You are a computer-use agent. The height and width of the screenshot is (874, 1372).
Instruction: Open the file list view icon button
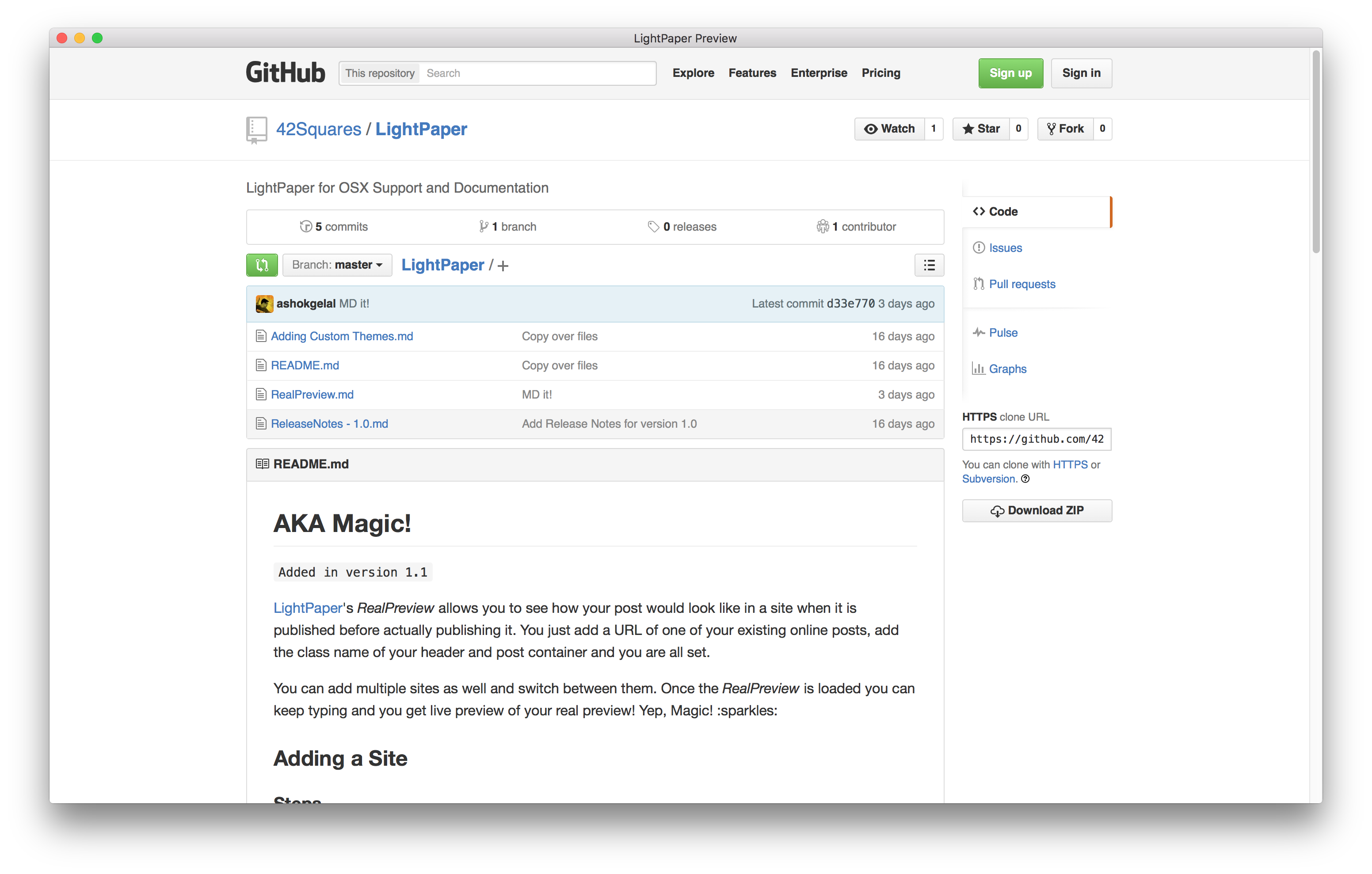[x=929, y=265]
